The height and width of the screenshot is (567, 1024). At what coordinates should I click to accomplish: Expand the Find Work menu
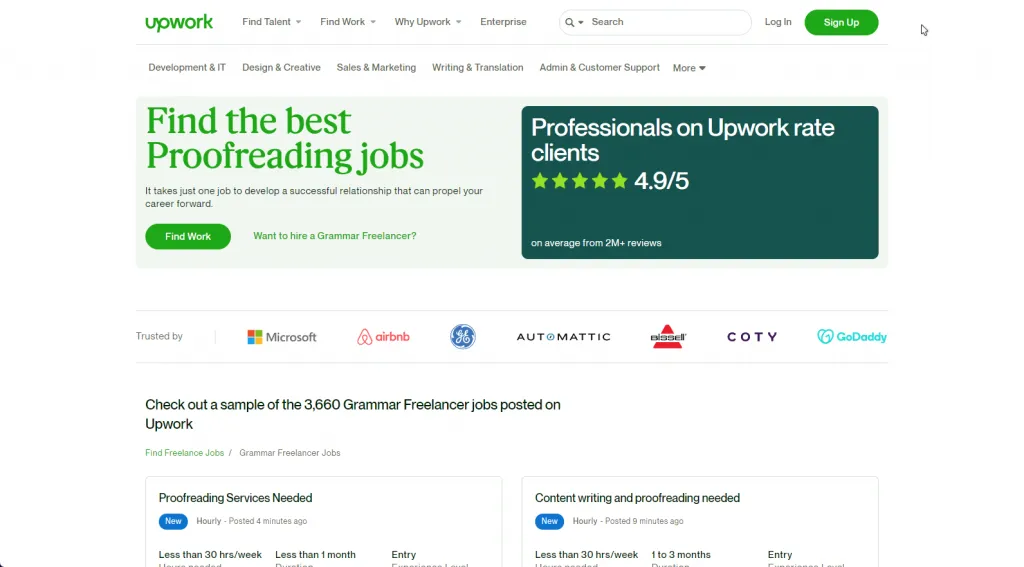coord(347,22)
